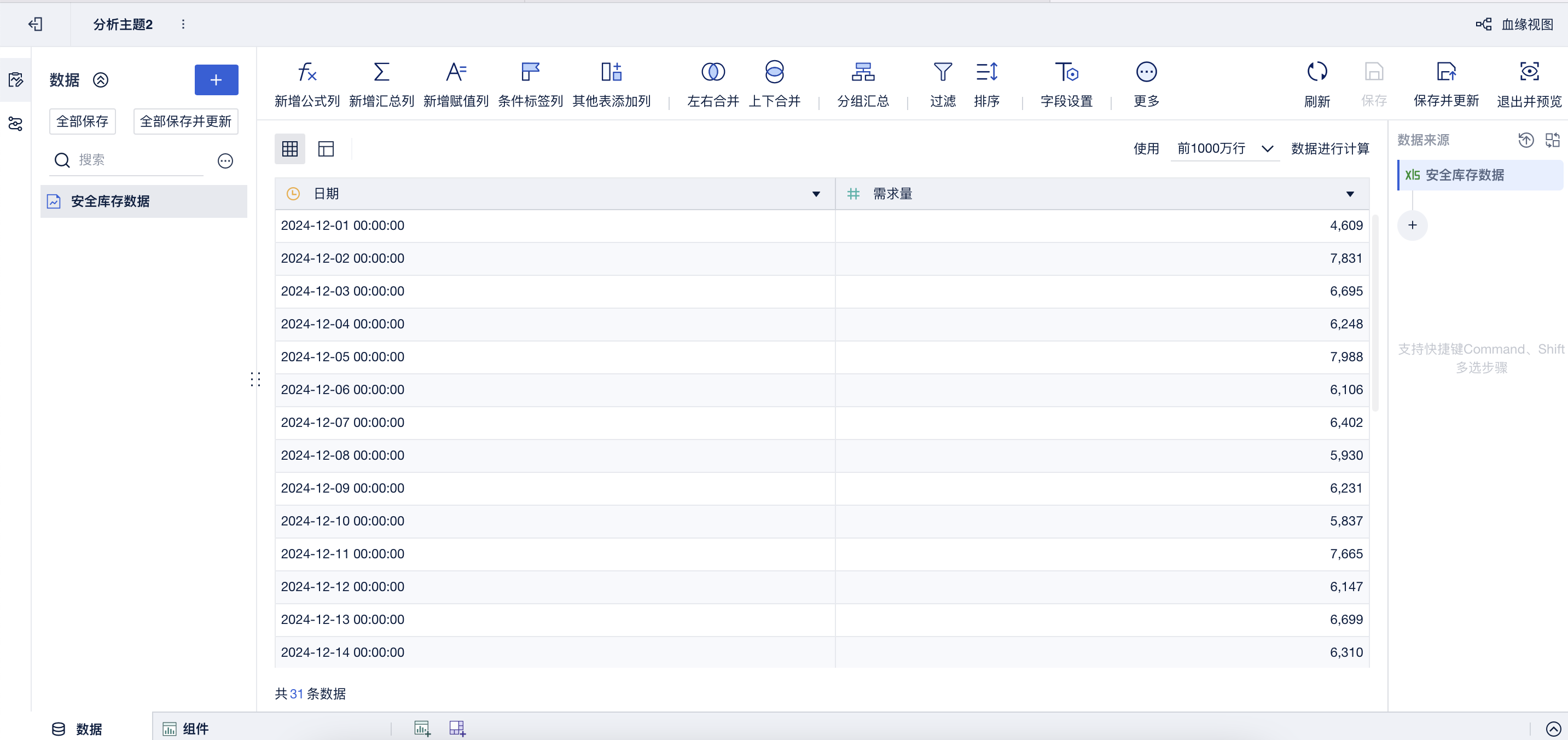Expand the 需求量 column header dropdown

pyautogui.click(x=1350, y=194)
